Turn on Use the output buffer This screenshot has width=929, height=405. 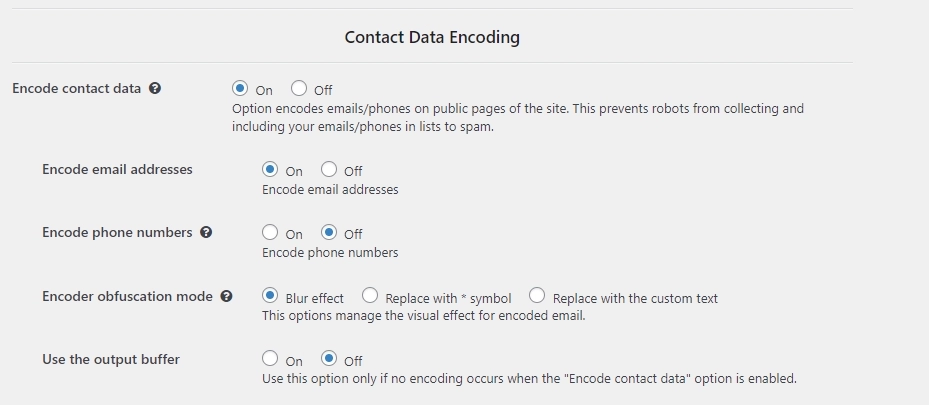(270, 359)
